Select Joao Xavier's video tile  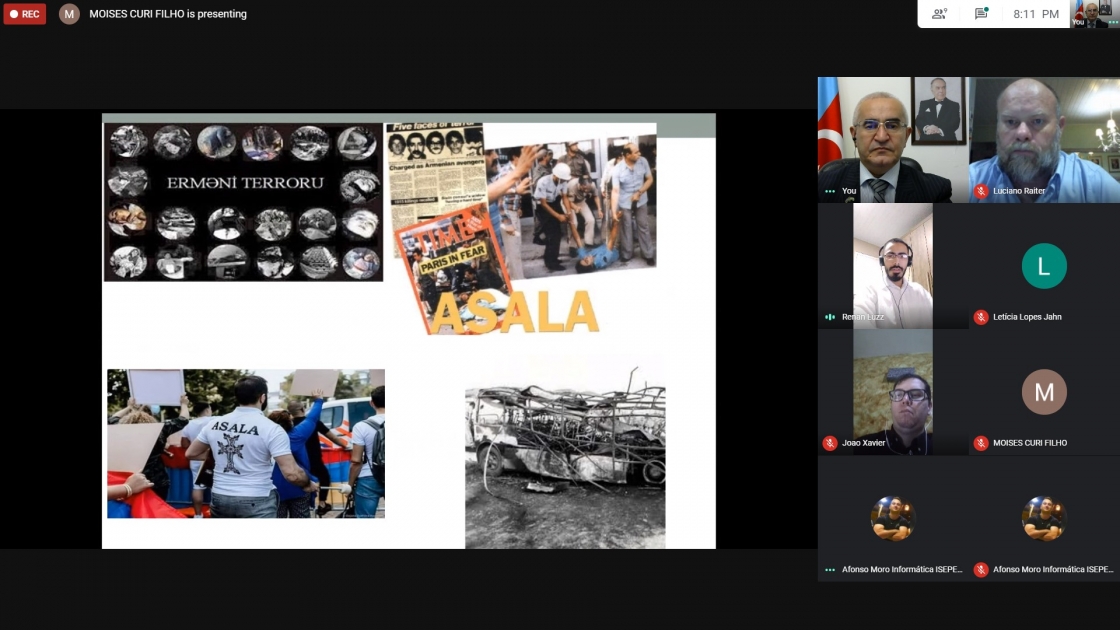tap(893, 391)
